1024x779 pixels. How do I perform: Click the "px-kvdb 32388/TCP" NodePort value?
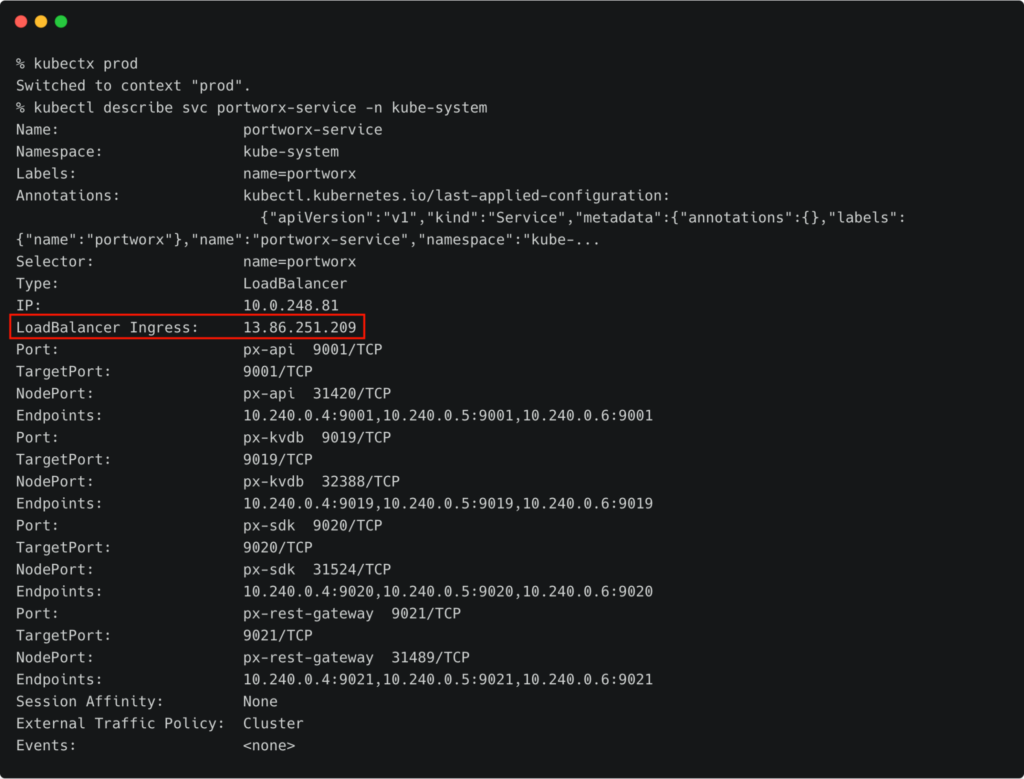[x=317, y=481]
